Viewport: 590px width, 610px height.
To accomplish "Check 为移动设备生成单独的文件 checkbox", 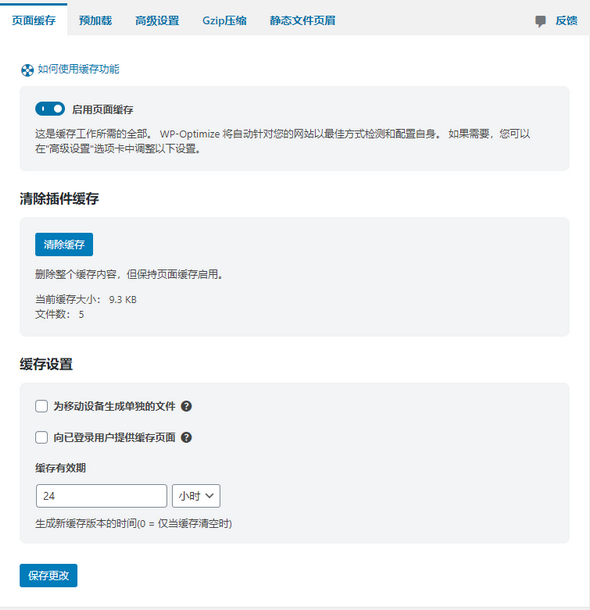I will [42, 406].
